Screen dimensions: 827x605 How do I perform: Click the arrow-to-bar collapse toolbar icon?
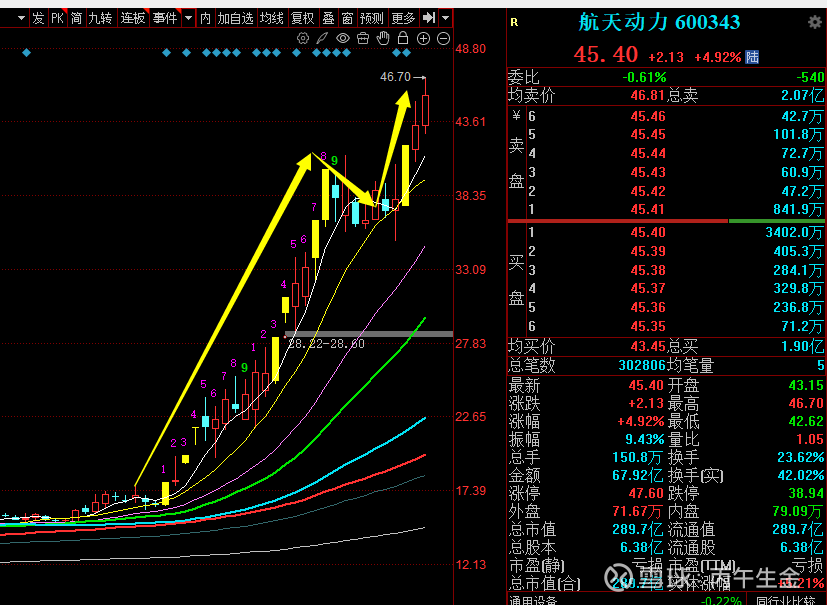pyautogui.click(x=429, y=18)
